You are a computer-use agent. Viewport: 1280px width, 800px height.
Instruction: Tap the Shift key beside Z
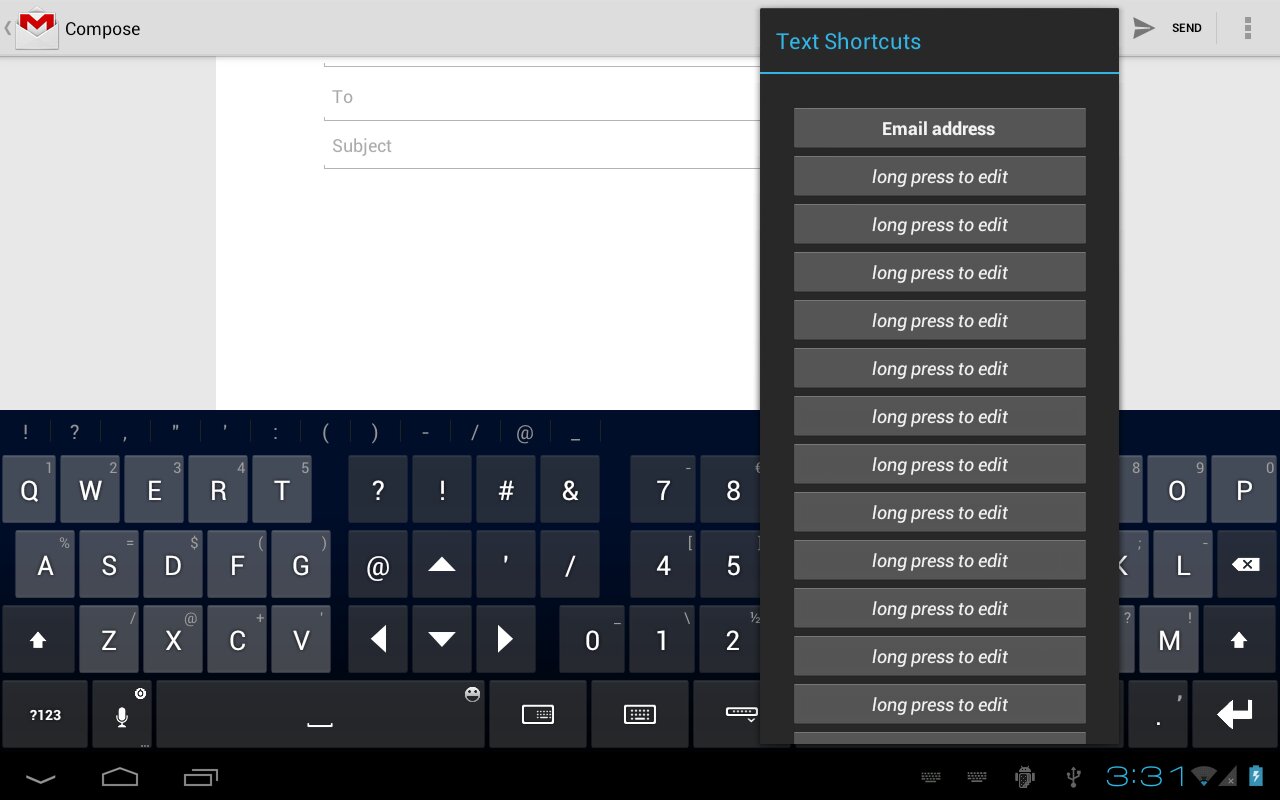(x=38, y=640)
